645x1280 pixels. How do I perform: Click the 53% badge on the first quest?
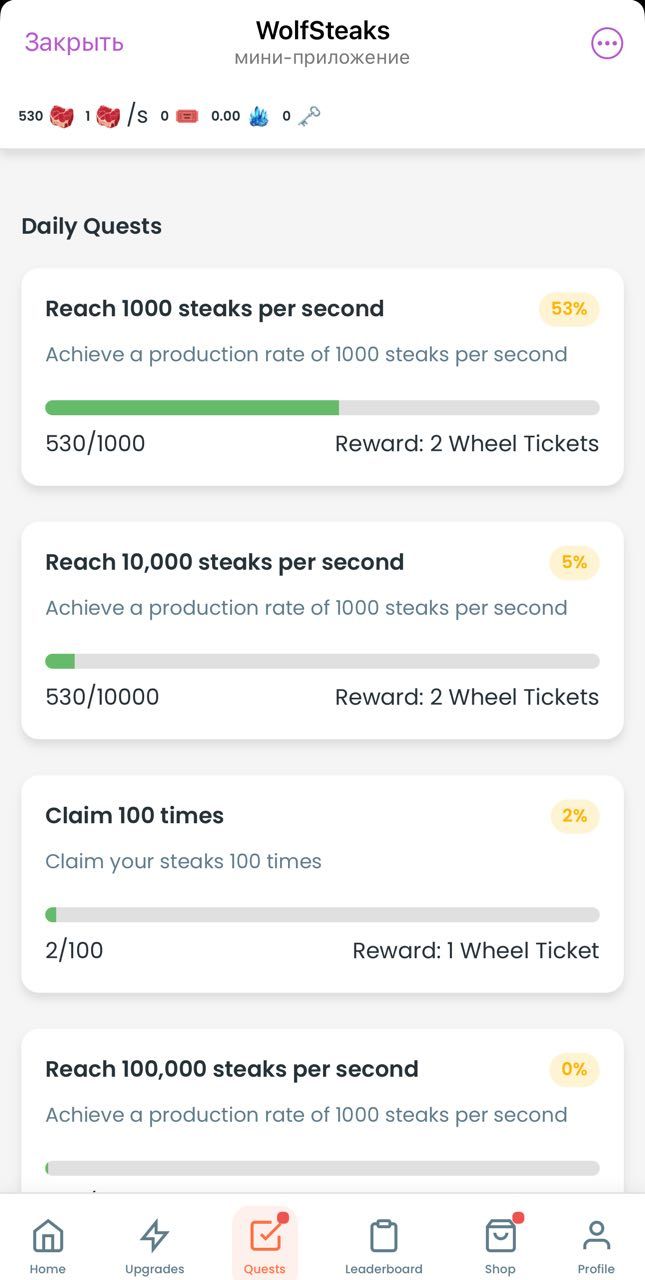568,308
